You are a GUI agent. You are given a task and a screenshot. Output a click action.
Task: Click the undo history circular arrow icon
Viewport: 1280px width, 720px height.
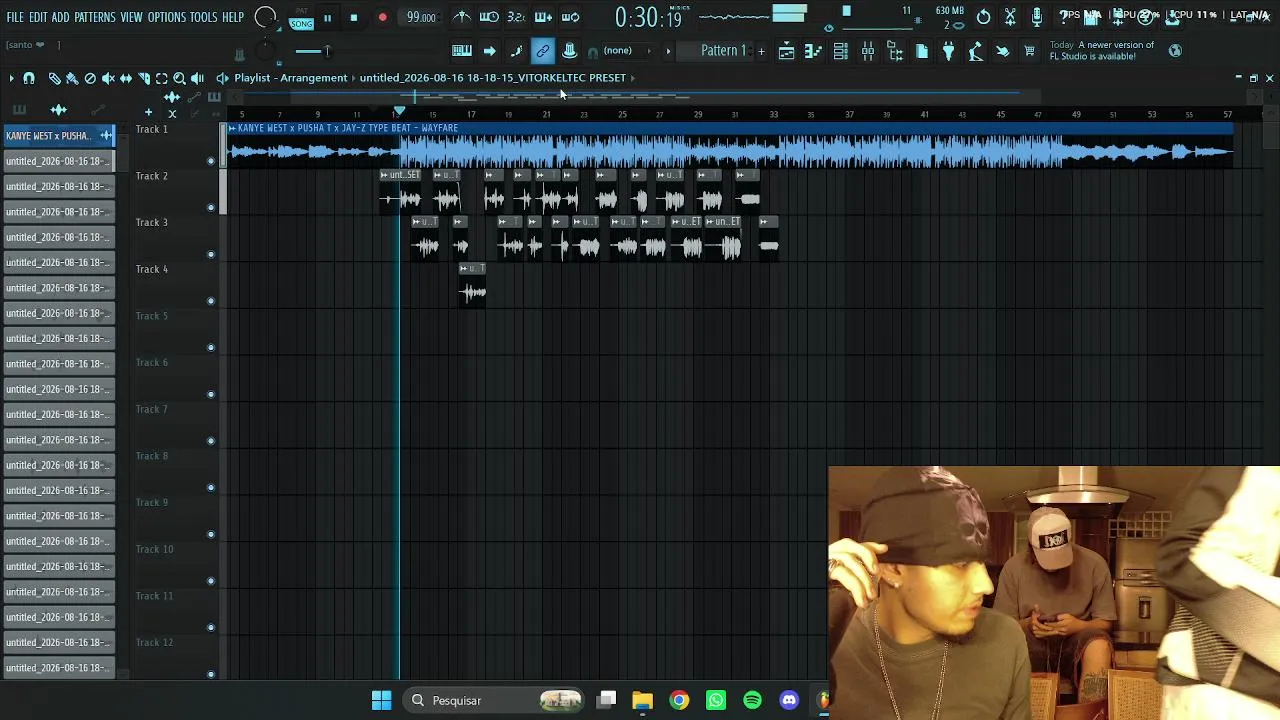984,17
